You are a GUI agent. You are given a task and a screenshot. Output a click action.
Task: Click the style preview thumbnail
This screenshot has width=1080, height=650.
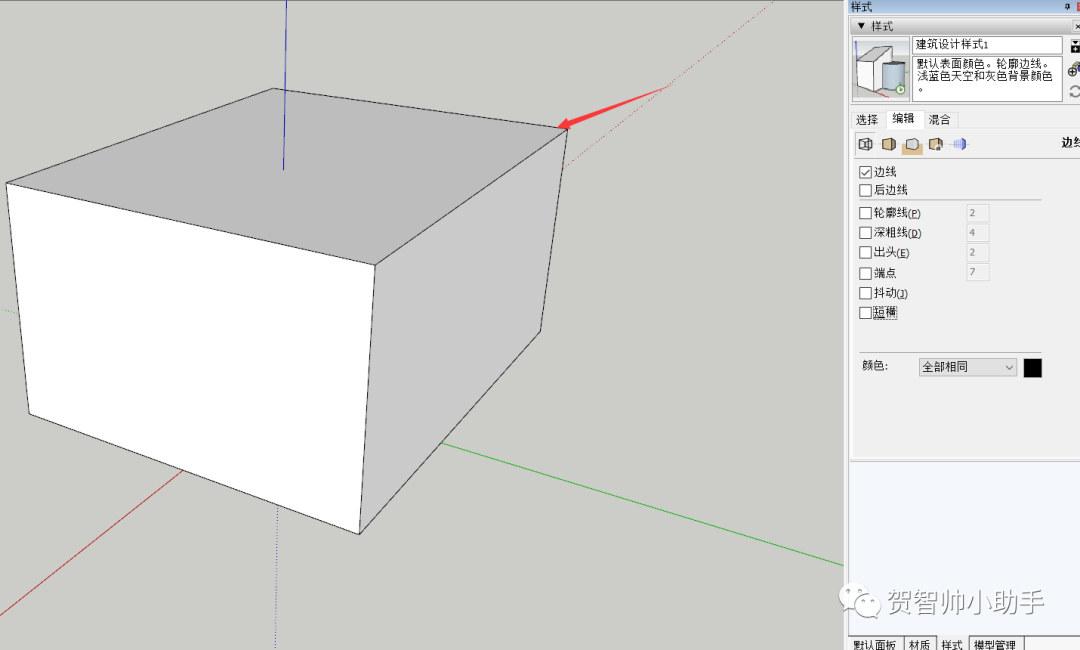tap(880, 68)
